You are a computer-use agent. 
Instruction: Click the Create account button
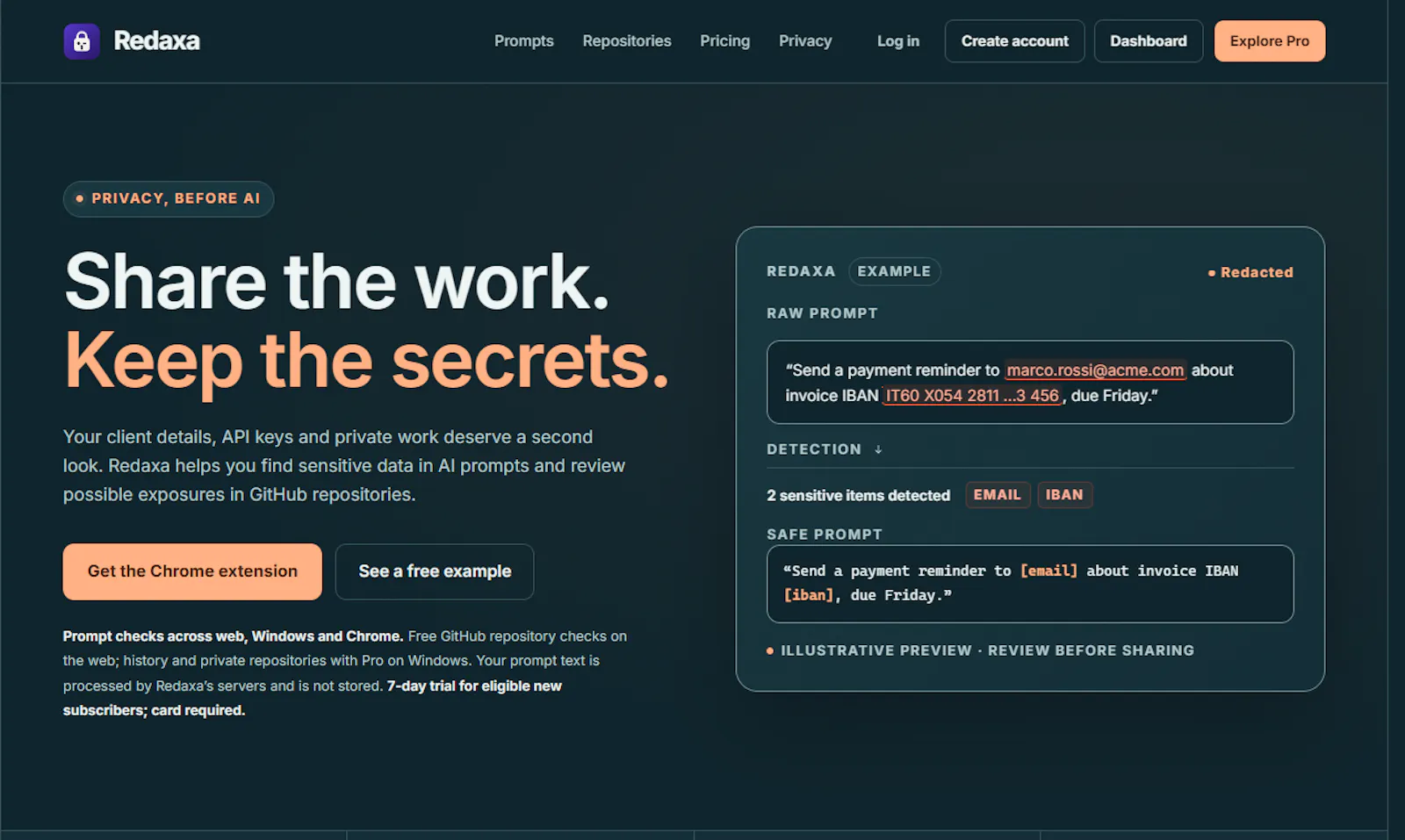coord(1014,41)
